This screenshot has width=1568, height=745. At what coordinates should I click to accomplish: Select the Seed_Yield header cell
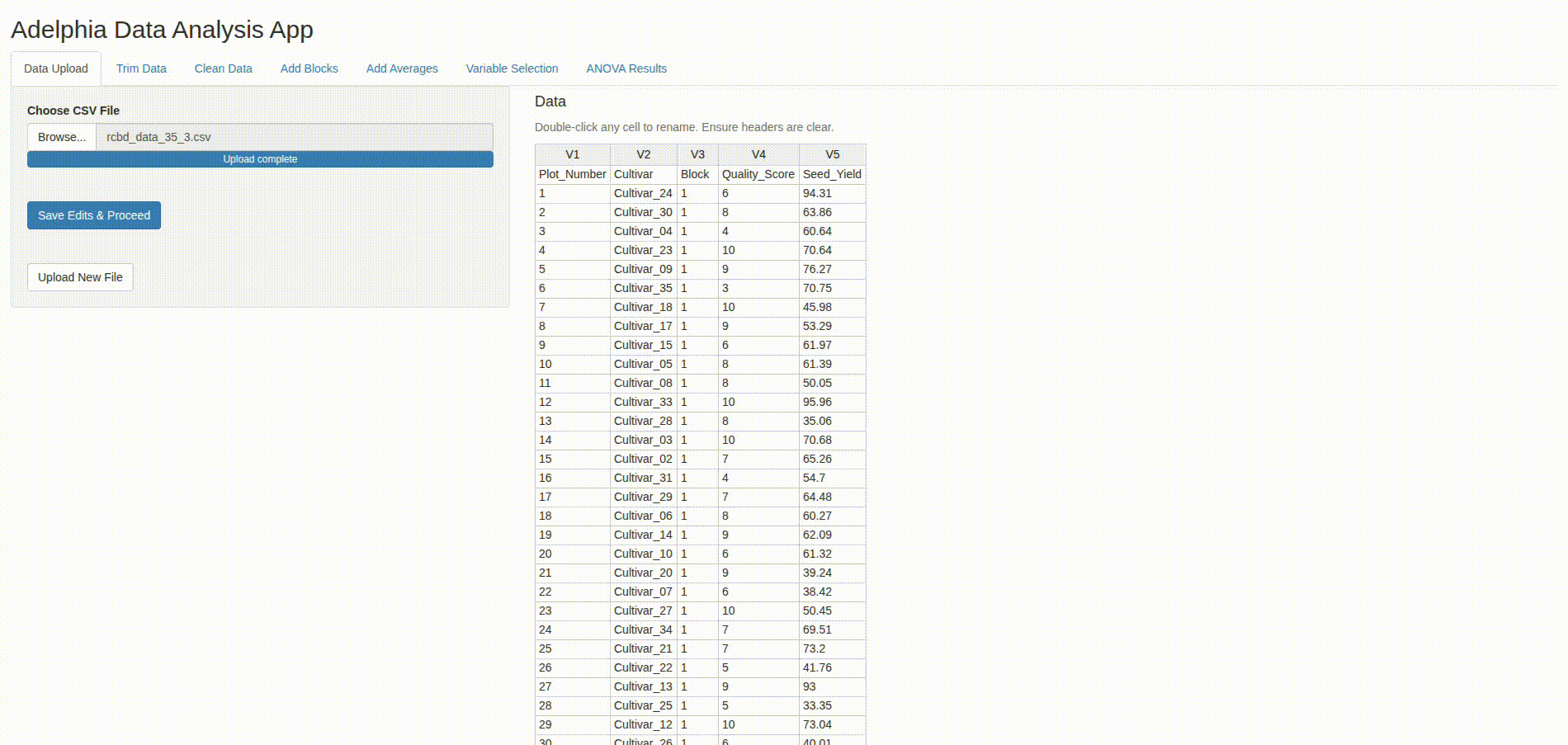[x=832, y=174]
